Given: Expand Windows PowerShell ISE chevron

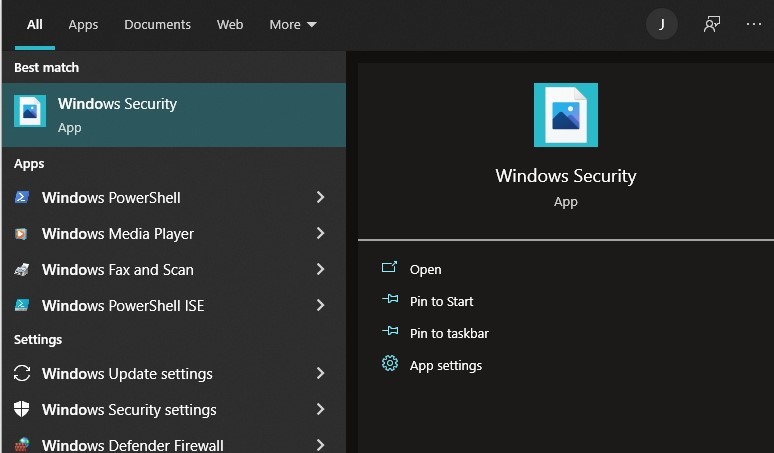Looking at the screenshot, I should pos(320,305).
